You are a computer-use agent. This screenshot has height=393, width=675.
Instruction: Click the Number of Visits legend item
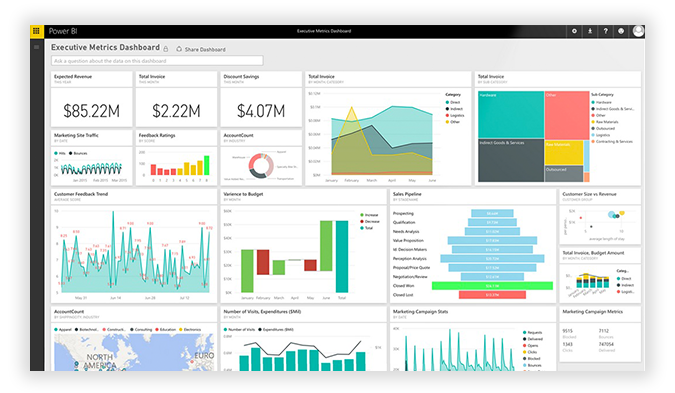(239, 330)
